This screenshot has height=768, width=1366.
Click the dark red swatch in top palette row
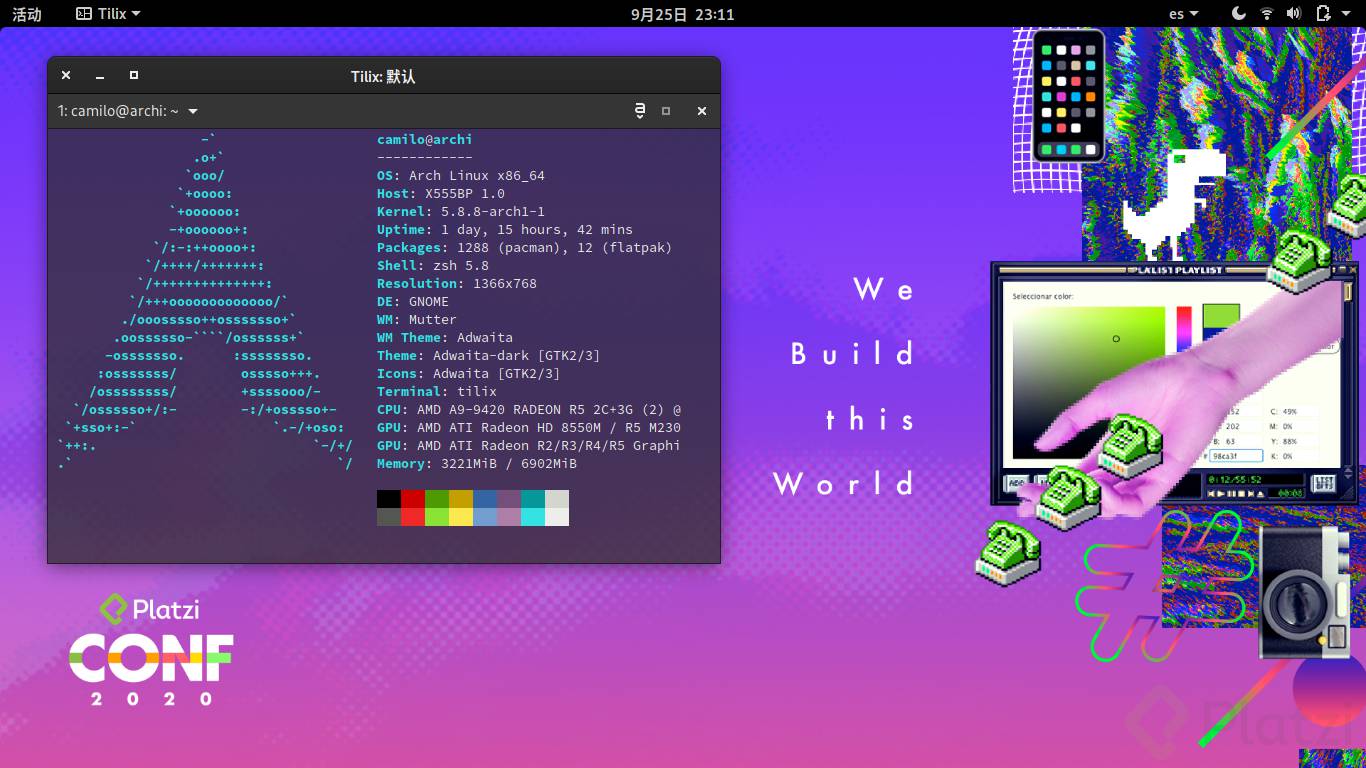point(413,499)
